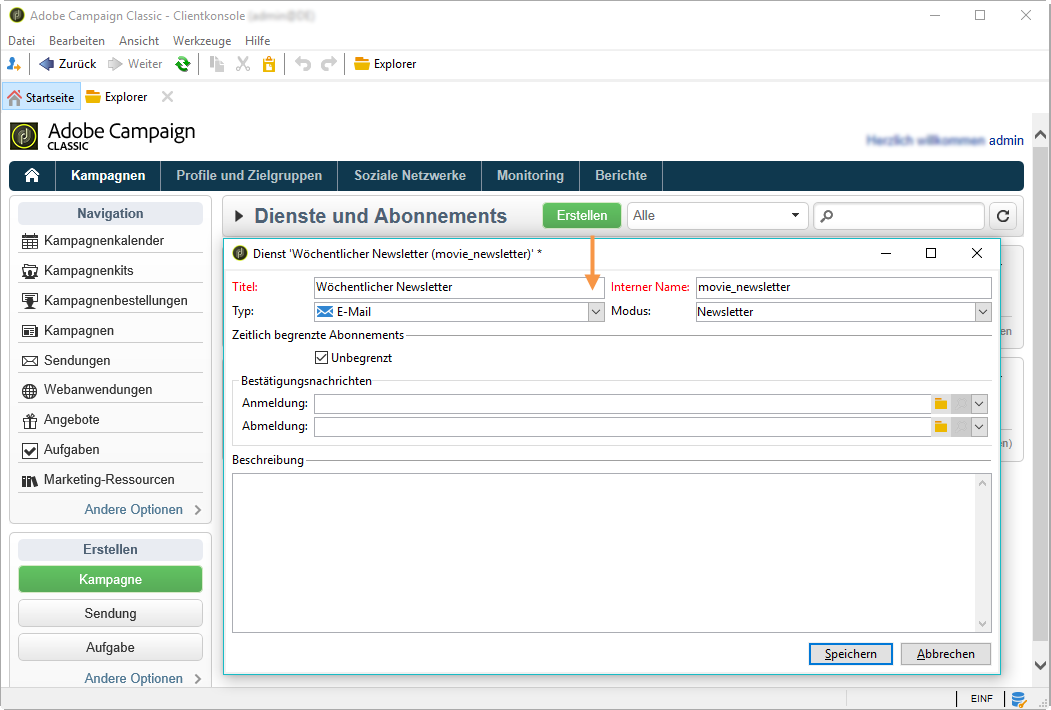Image resolution: width=1051 pixels, height=710 pixels.
Task: Open the Bearbeiten menu
Action: (77, 41)
